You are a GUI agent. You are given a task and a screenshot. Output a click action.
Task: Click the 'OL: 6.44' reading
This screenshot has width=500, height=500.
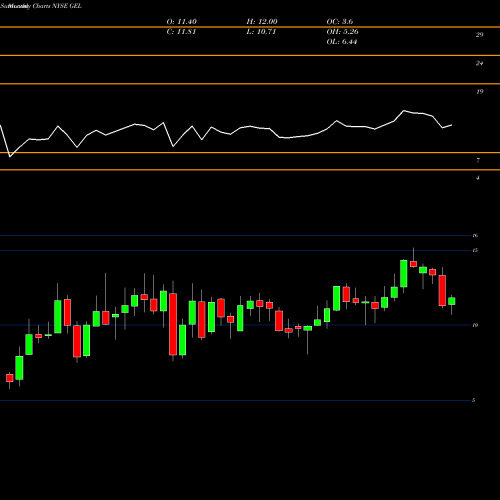pos(342,42)
